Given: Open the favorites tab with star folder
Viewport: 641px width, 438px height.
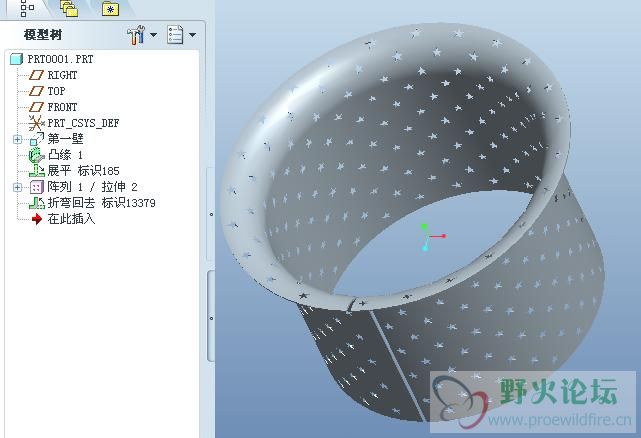Looking at the screenshot, I should tap(110, 9).
